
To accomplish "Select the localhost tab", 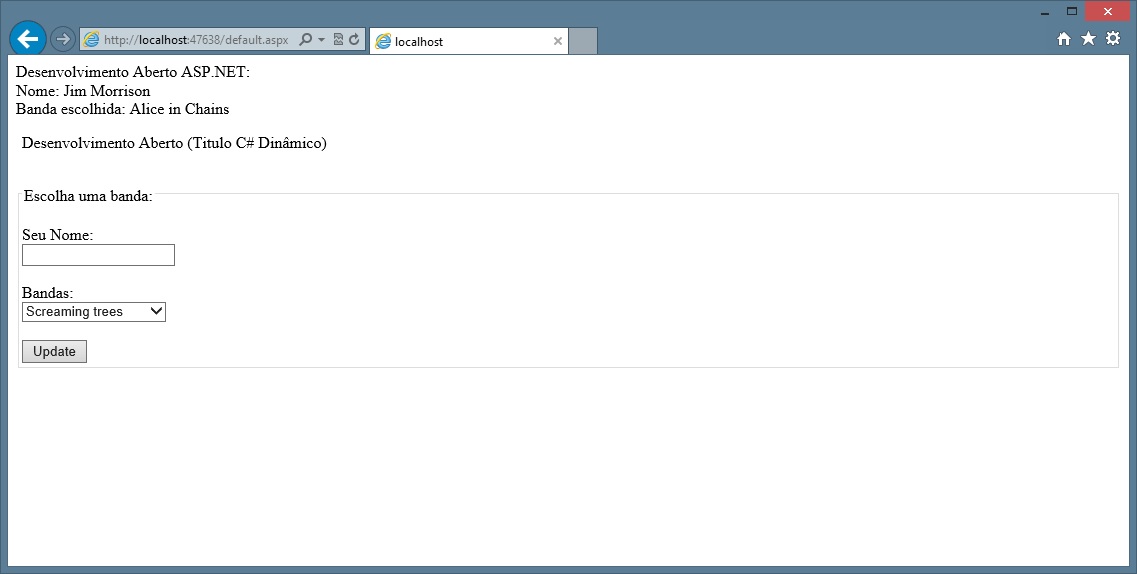I will tap(460, 41).
